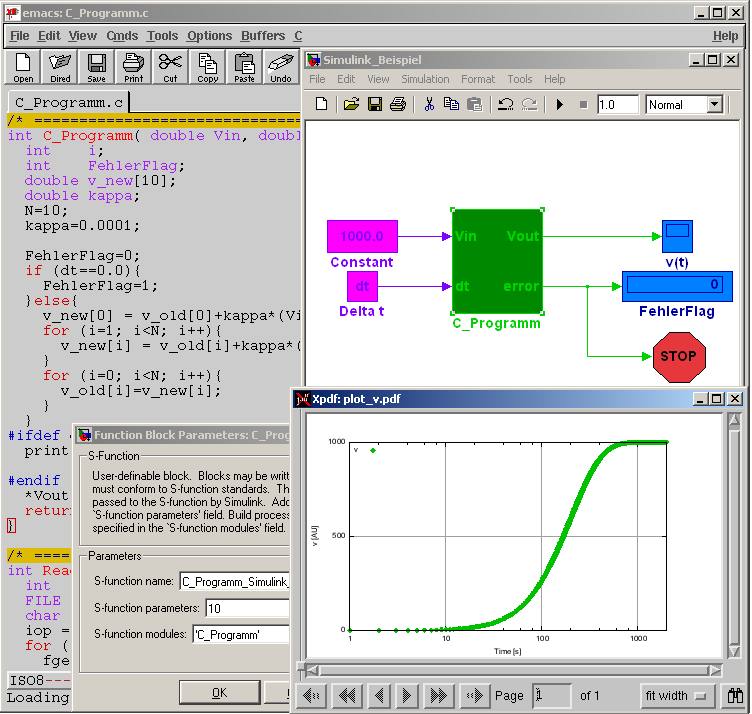Click the Save icon in emacs toolbar
Viewport: 752px width, 714px height.
point(96,67)
